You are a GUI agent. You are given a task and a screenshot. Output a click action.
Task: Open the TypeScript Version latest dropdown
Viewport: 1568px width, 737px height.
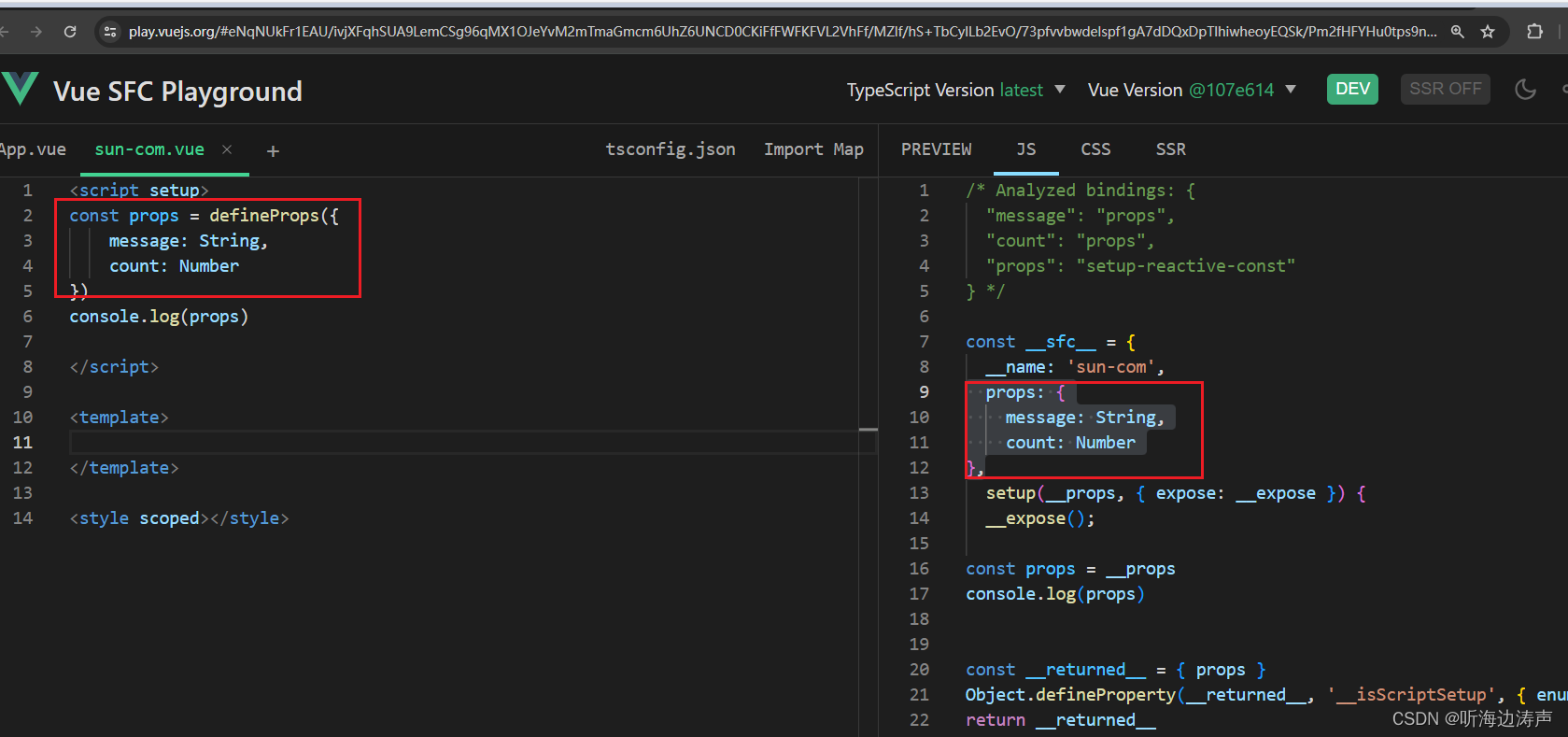[x=956, y=90]
